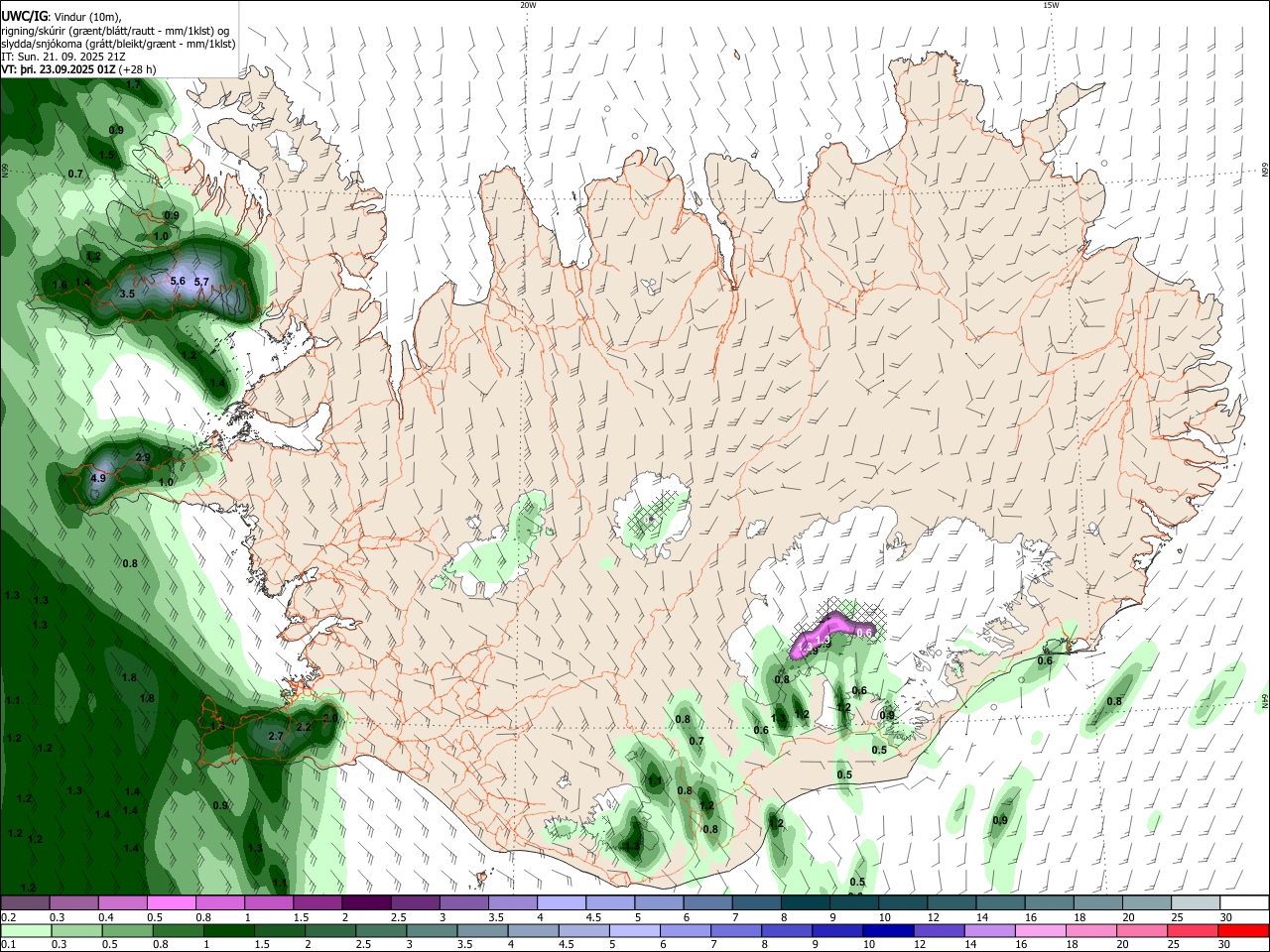Image resolution: width=1270 pixels, height=952 pixels.
Task: Click the 2.9 rainfall value on the map
Action: point(143,457)
